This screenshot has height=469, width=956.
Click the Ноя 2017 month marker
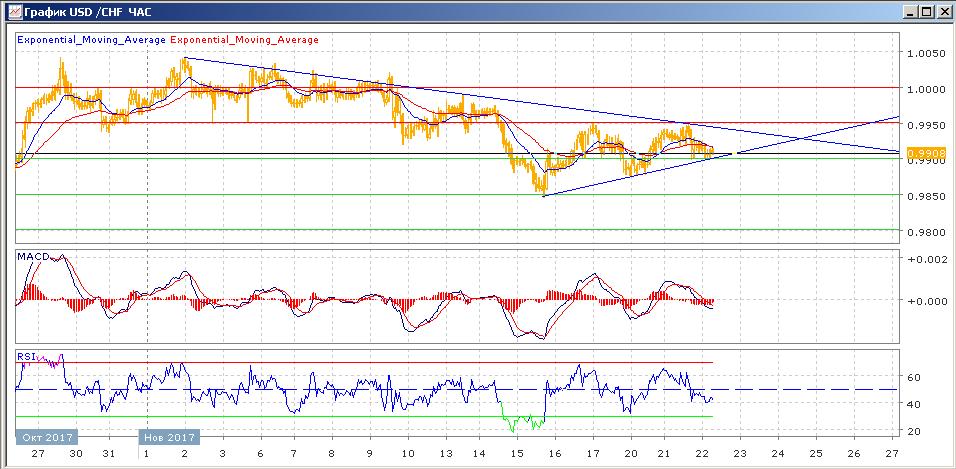[x=168, y=437]
